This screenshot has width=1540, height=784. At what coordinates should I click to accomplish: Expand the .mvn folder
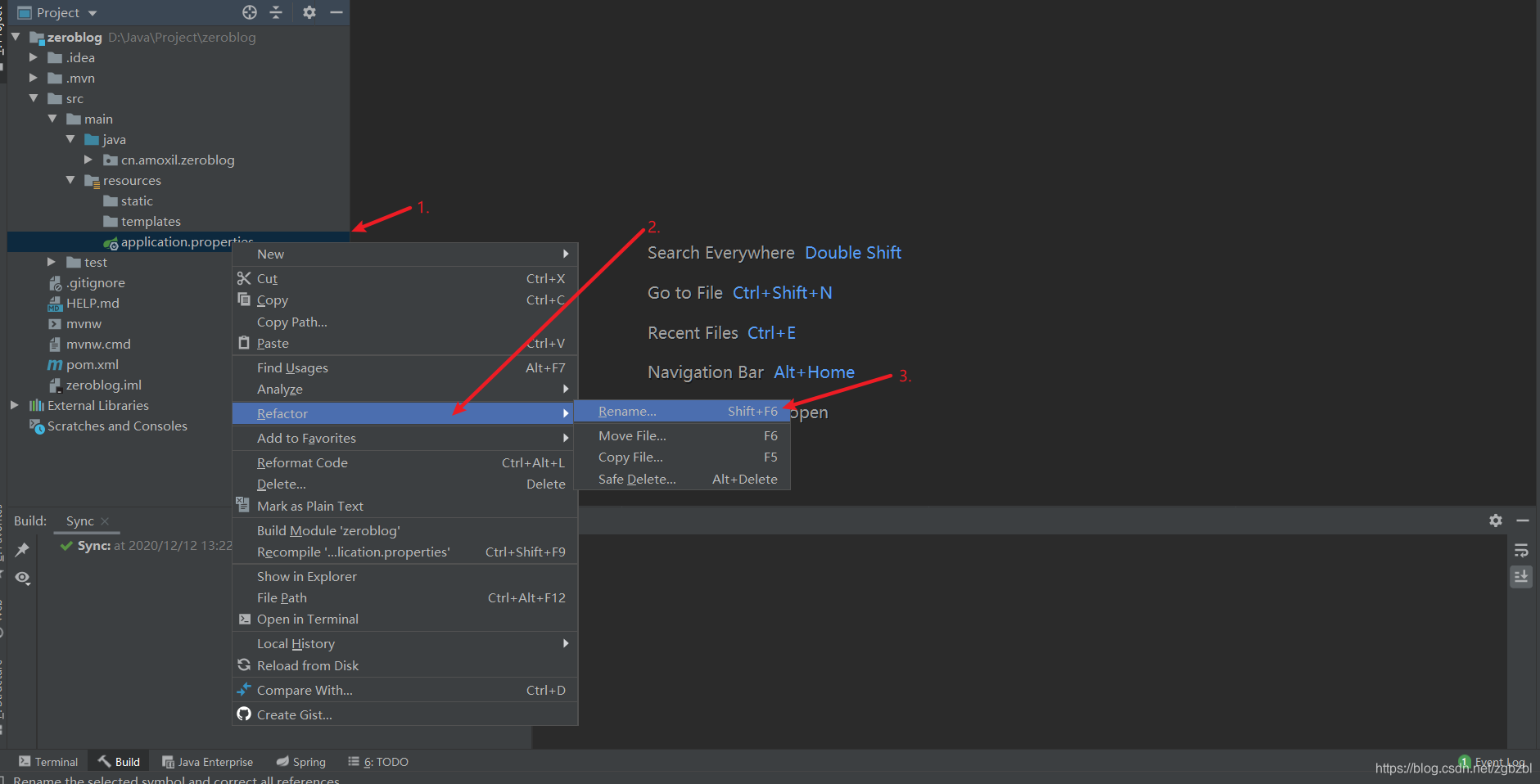click(34, 78)
